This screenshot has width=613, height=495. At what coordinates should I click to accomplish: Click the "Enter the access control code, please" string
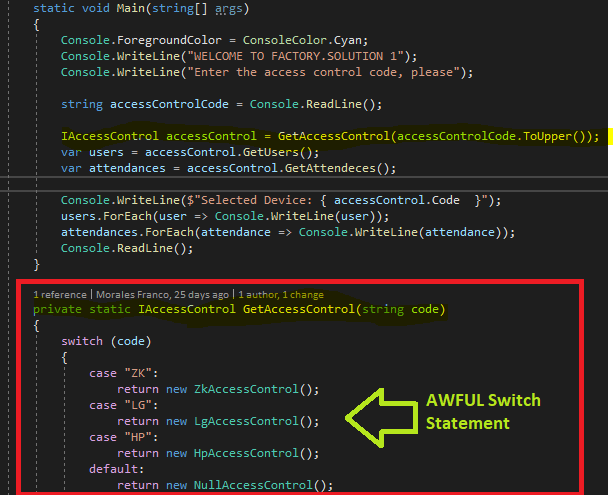[x=324, y=72]
